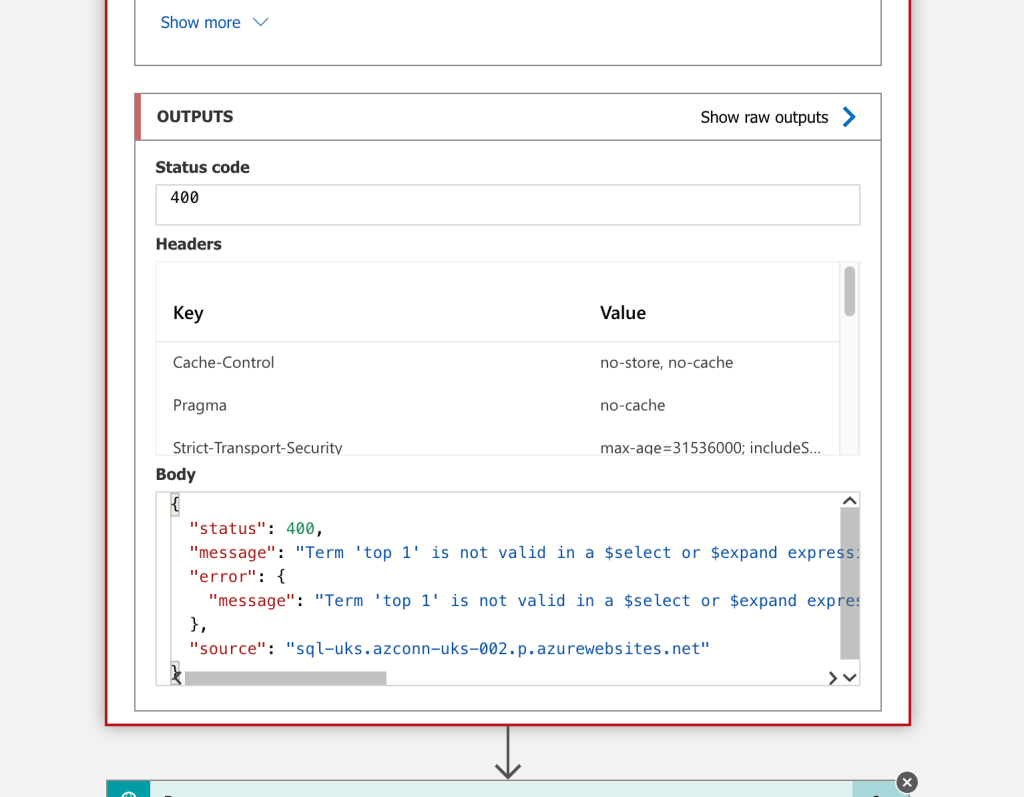Click the sql-uks.azconn-uks-002 source value
Image resolution: width=1024 pixels, height=797 pixels.
[x=498, y=649]
